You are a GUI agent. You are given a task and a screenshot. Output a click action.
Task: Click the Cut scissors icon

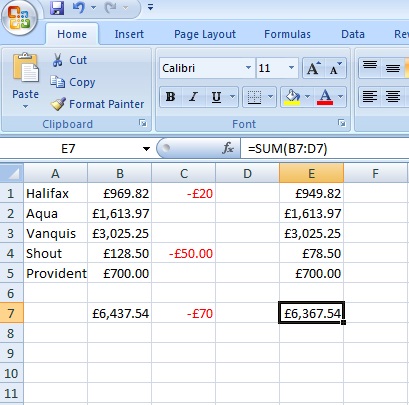pos(58,60)
